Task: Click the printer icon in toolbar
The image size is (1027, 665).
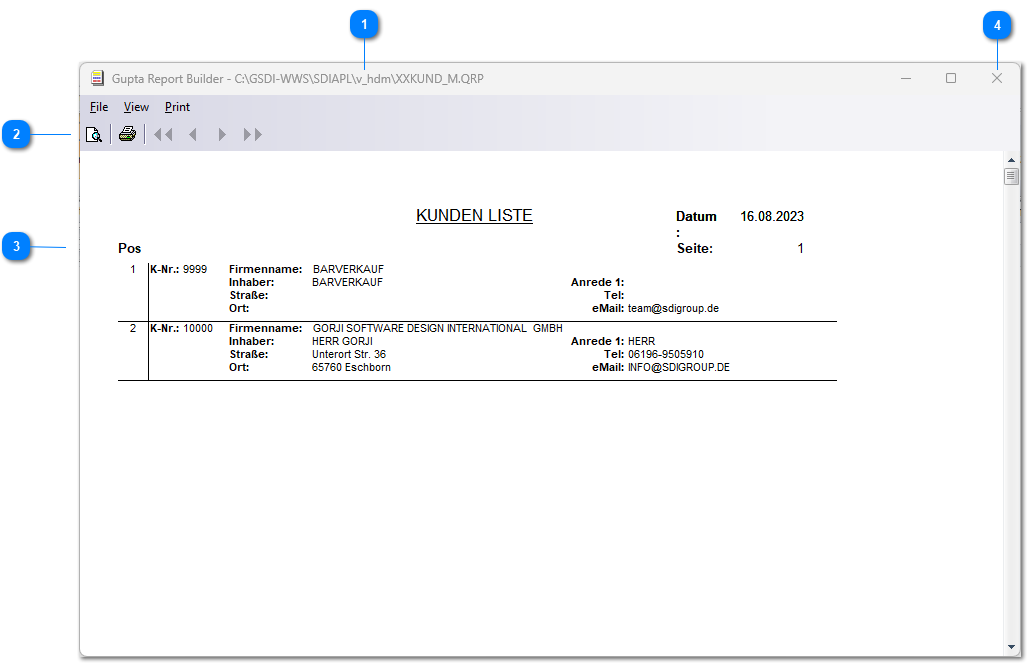Action: 128,134
